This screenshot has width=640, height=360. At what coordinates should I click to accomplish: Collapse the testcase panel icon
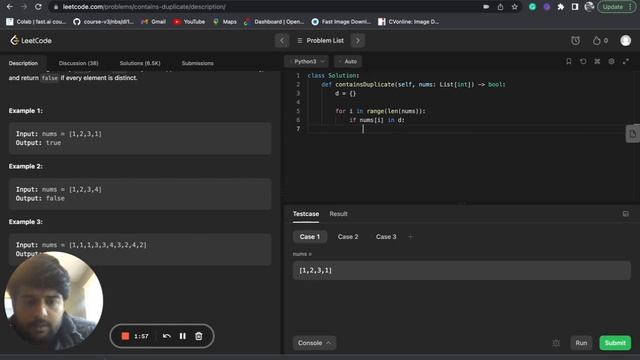pyautogui.click(x=625, y=214)
